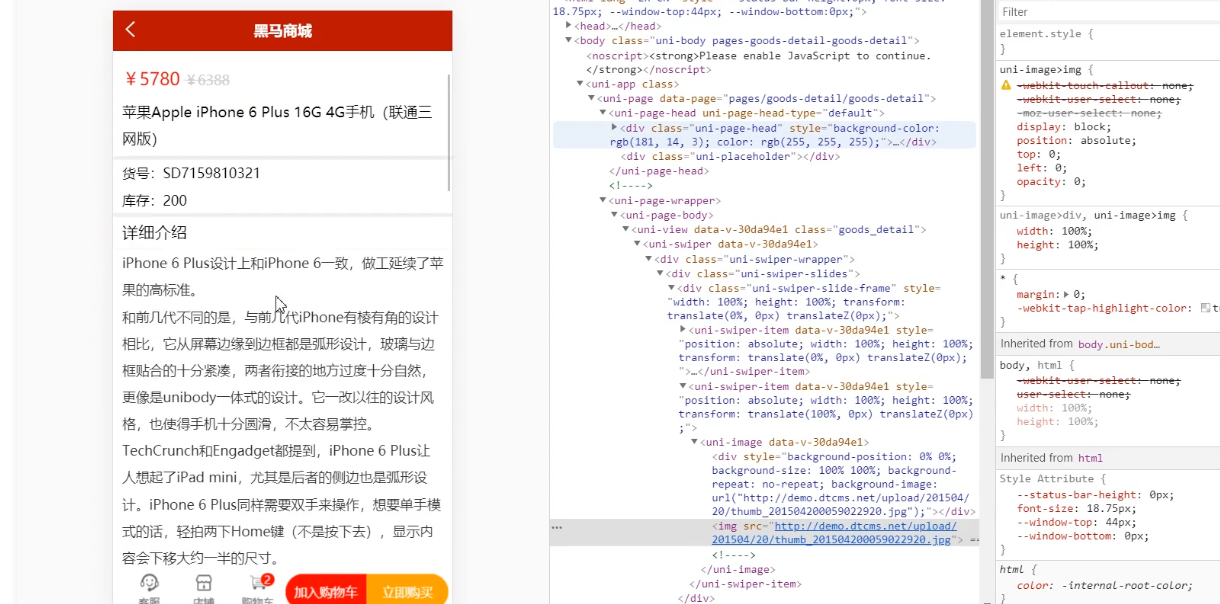Click the Elements panel scrollbar
1220x604 pixels.
[988, 190]
